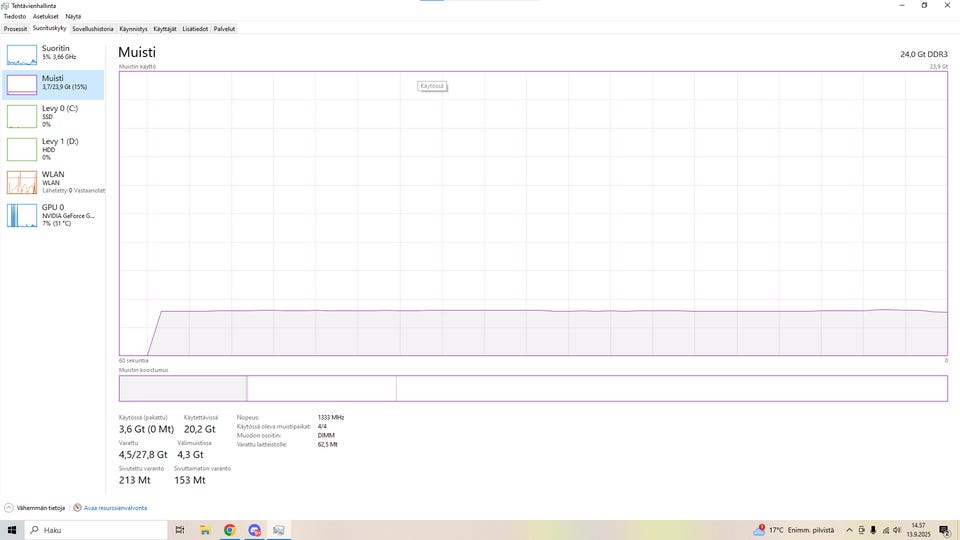This screenshot has height=540, width=960.
Task: Open the Asetukset menu
Action: click(x=45, y=17)
